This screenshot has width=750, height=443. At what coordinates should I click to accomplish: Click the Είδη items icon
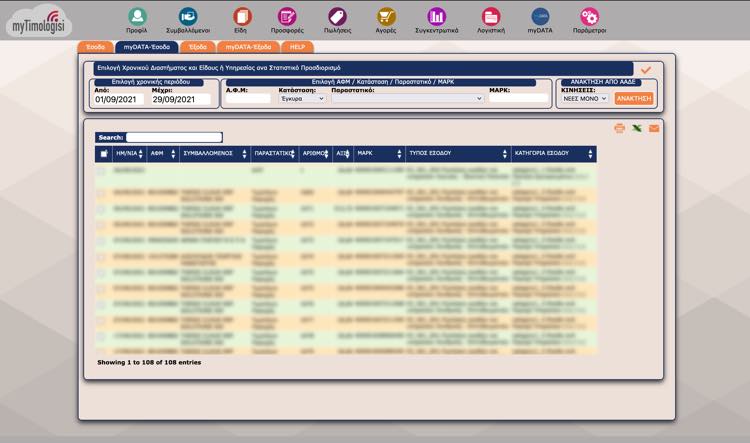tap(241, 17)
